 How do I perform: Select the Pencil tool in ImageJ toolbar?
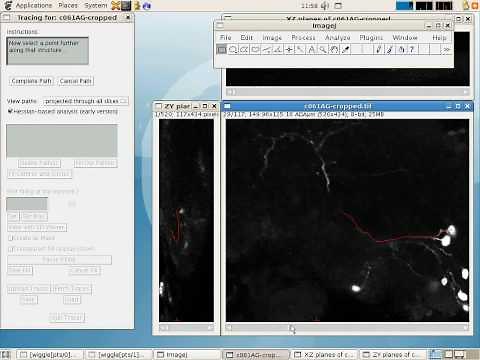[378, 50]
